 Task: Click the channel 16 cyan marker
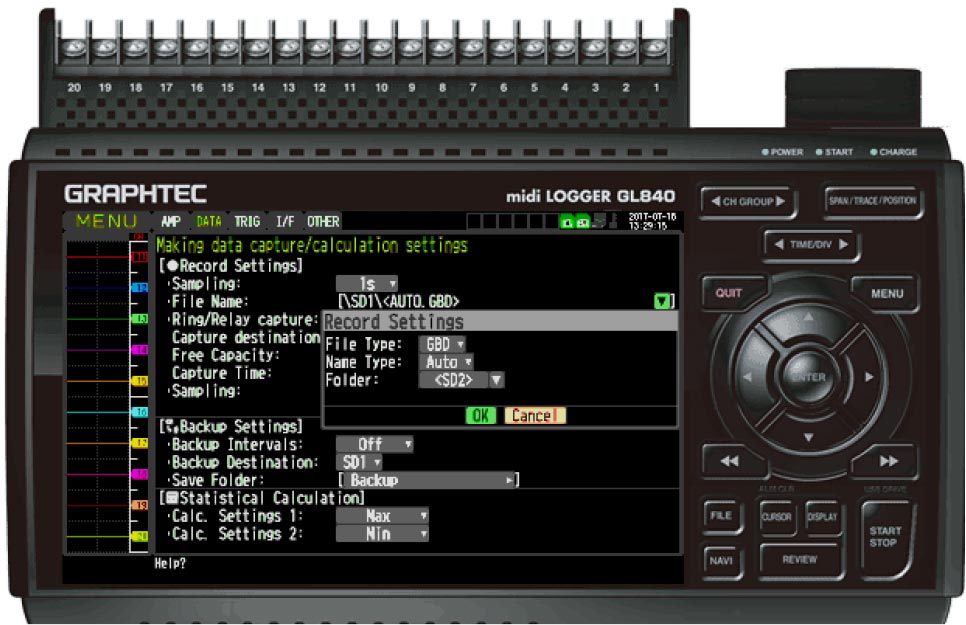tap(140, 412)
